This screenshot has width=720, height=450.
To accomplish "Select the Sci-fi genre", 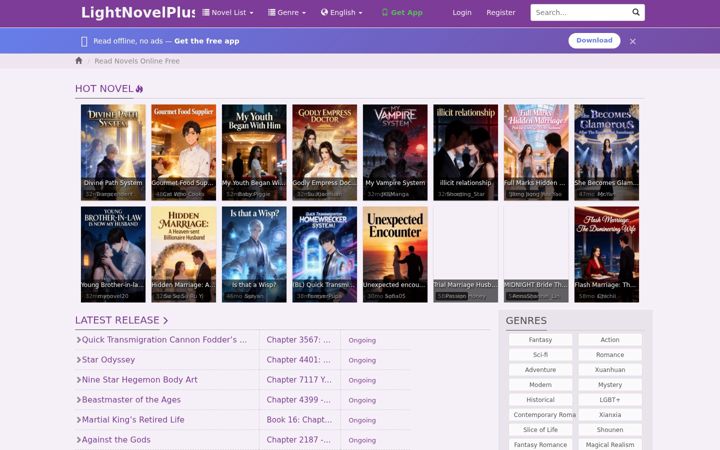I will click(x=540, y=354).
